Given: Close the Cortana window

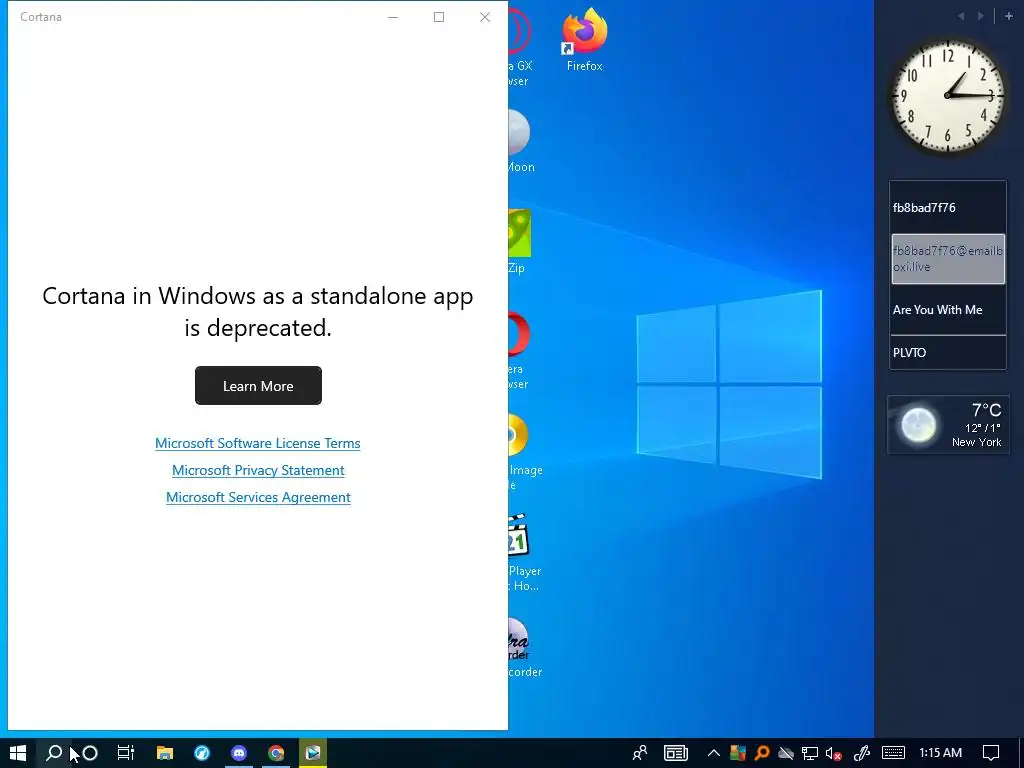Looking at the screenshot, I should coord(485,17).
